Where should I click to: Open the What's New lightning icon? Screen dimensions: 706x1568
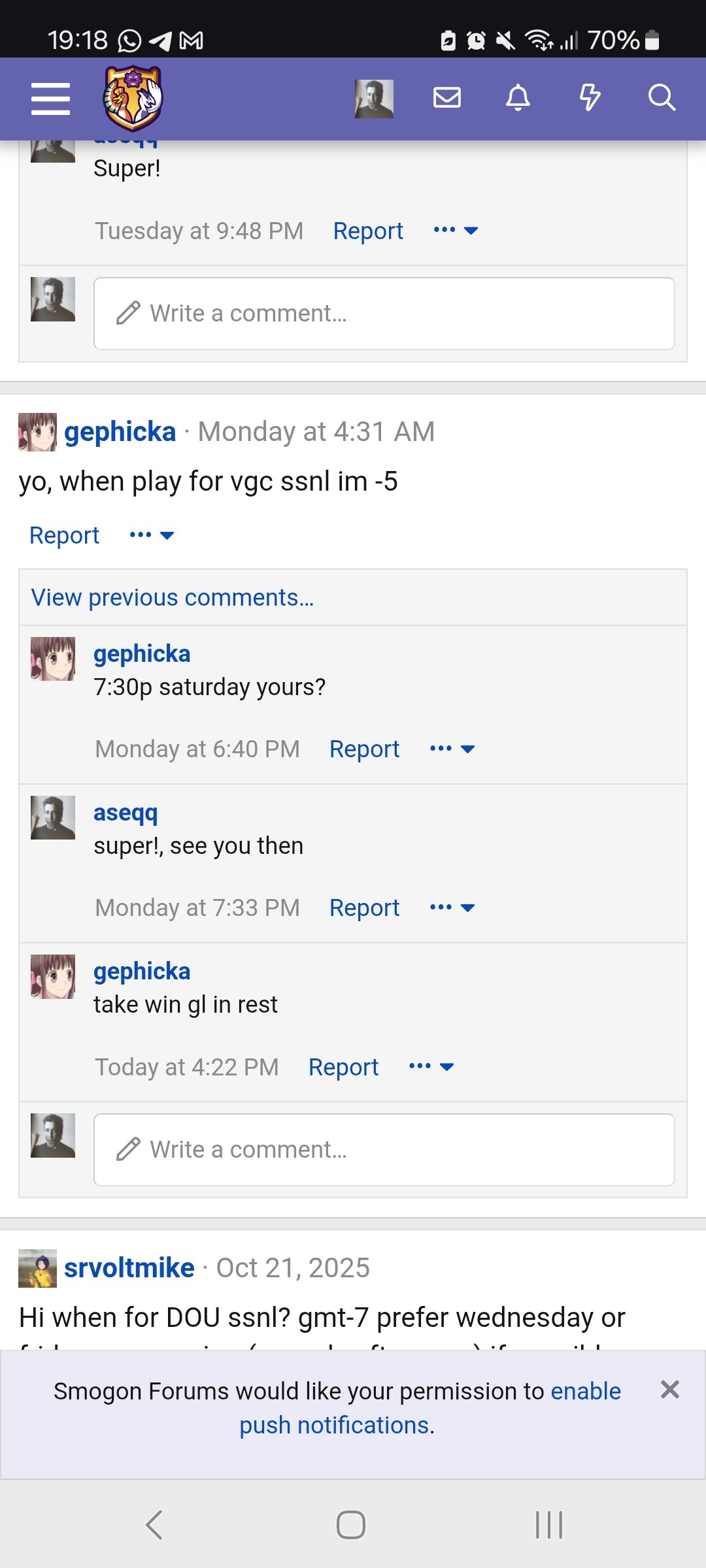(x=590, y=98)
